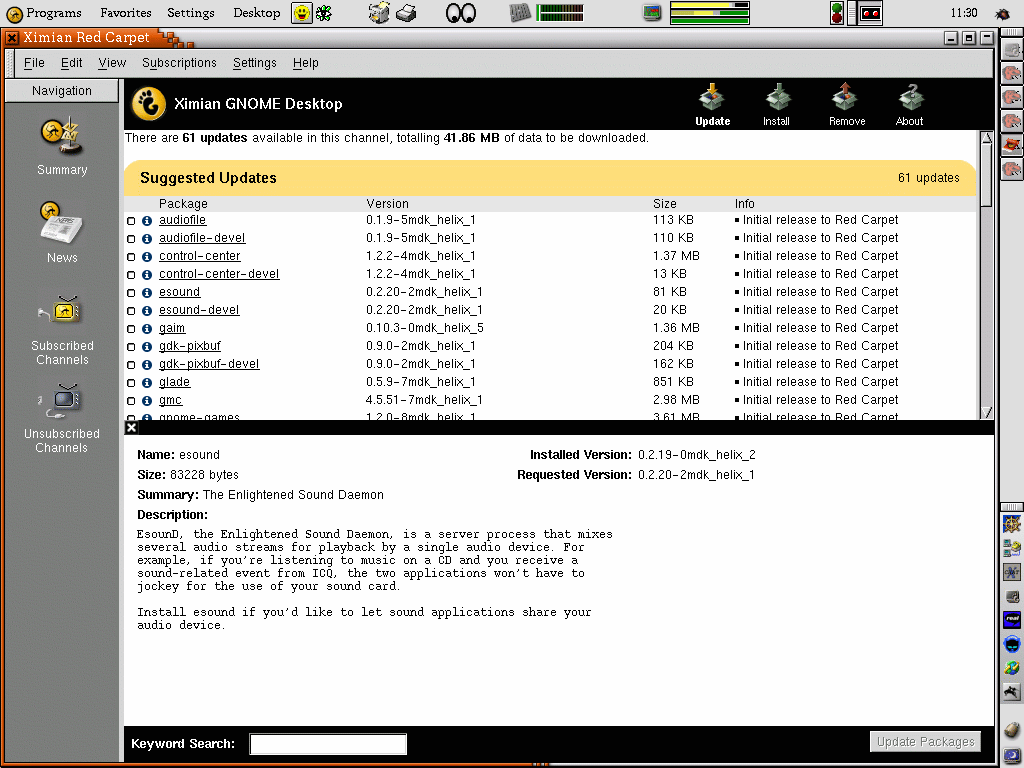The width and height of the screenshot is (1024, 768).
Task: Click the Keyword Search input field
Action: [328, 744]
